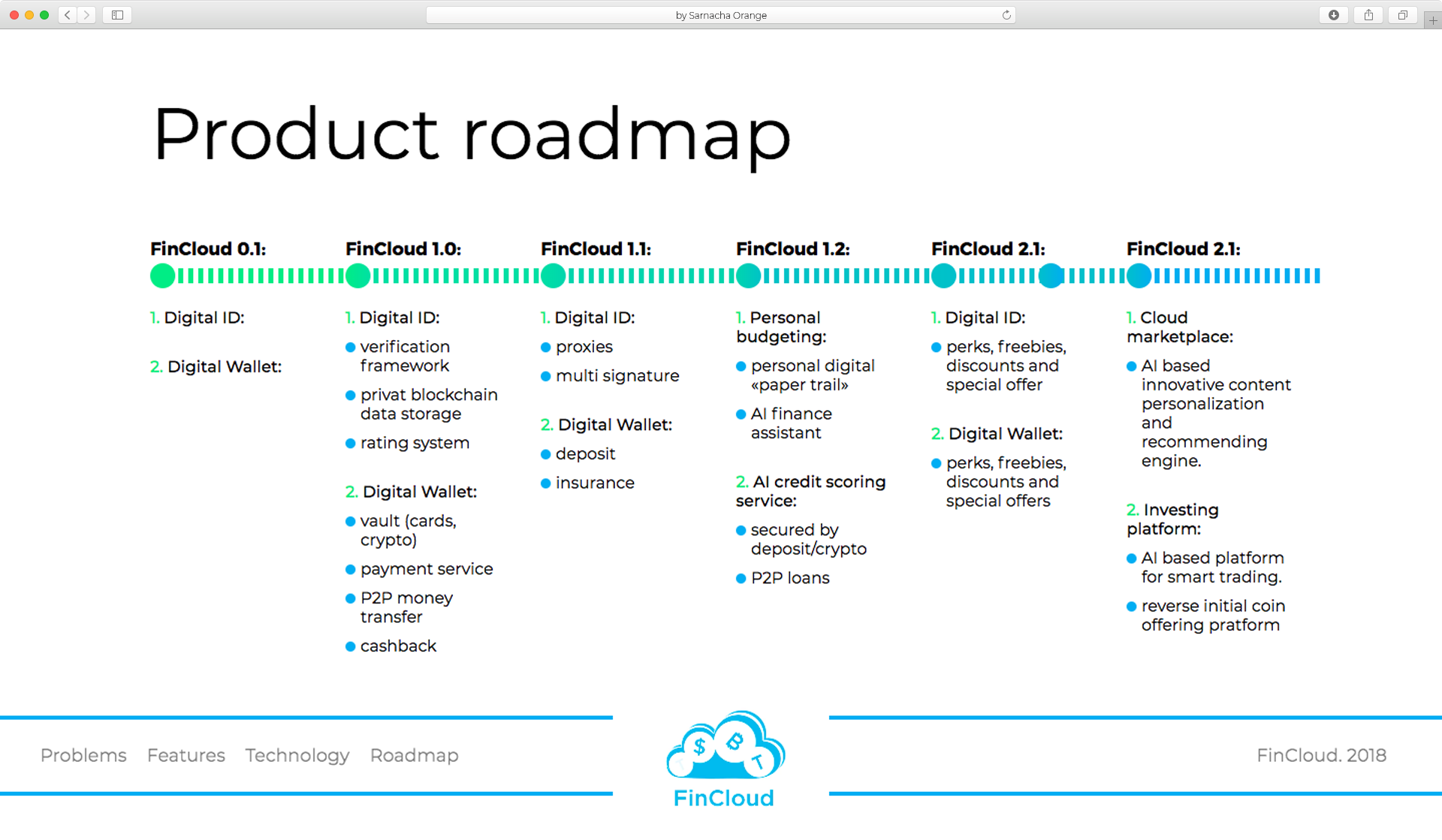1442x840 pixels.
Task: Select the FinCloud 1.1: heading
Action: [x=596, y=249]
